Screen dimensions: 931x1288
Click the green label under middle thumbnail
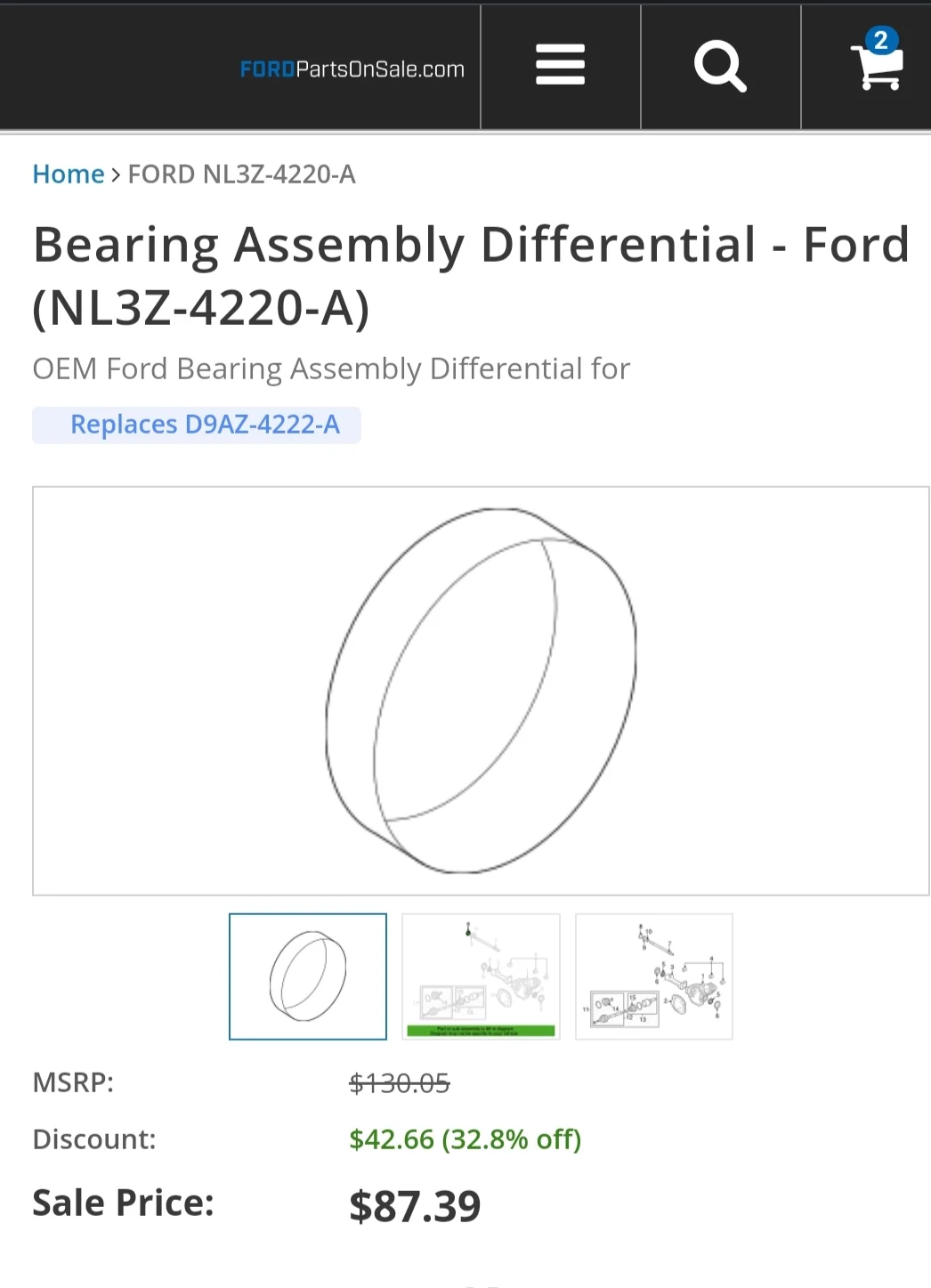[x=481, y=1030]
